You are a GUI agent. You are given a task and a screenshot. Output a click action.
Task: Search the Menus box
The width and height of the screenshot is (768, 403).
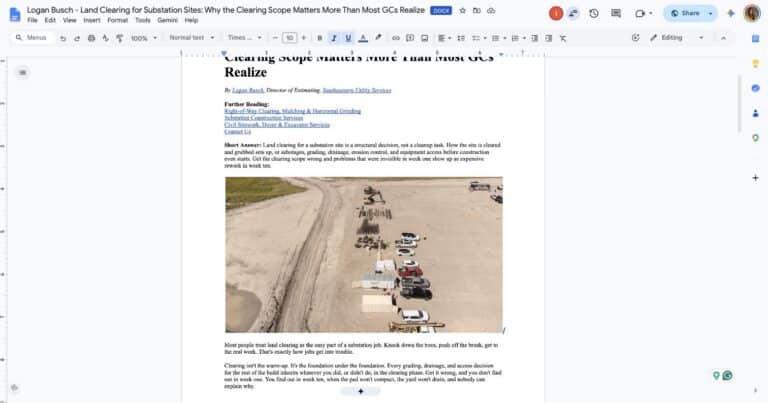coord(33,38)
